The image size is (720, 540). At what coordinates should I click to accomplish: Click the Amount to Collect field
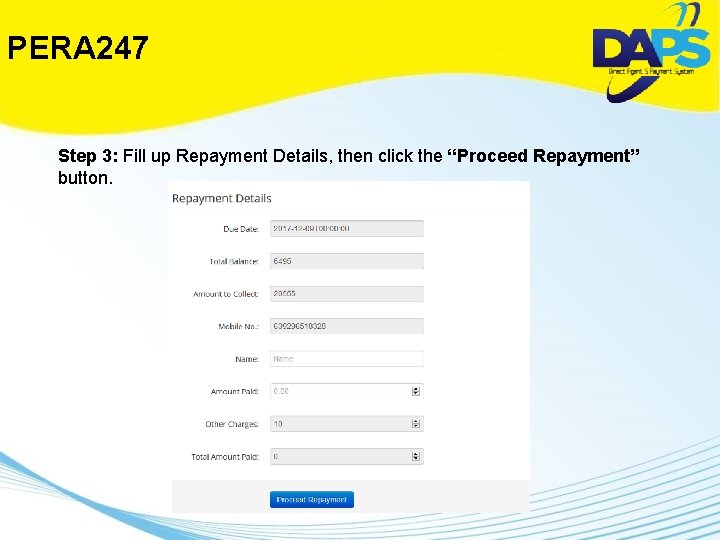point(347,293)
